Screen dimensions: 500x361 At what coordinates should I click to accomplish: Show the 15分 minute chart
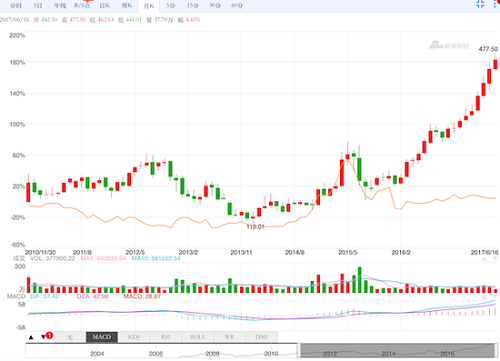pyautogui.click(x=193, y=6)
